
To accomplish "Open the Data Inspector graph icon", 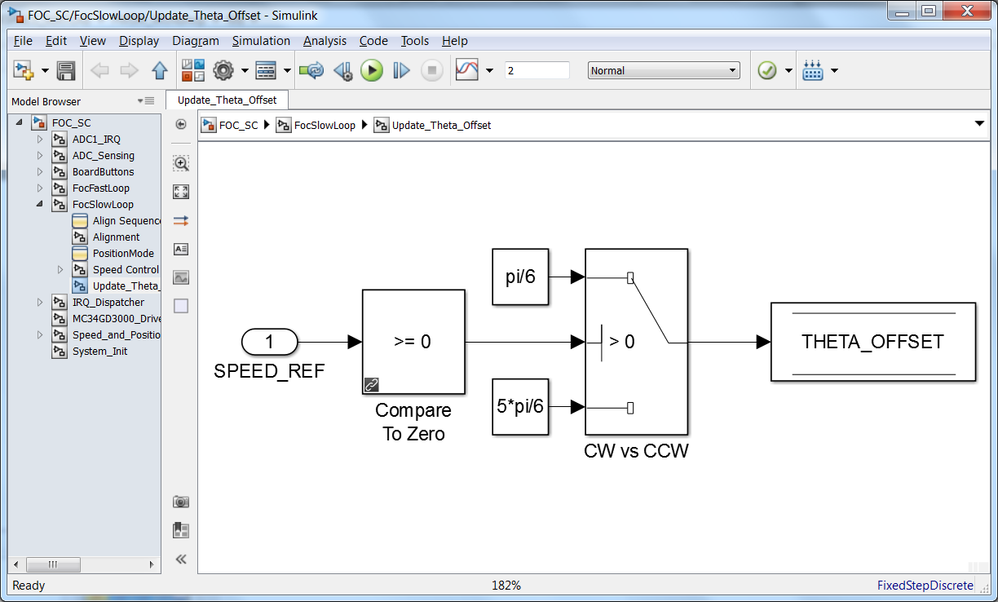I will click(x=467, y=70).
